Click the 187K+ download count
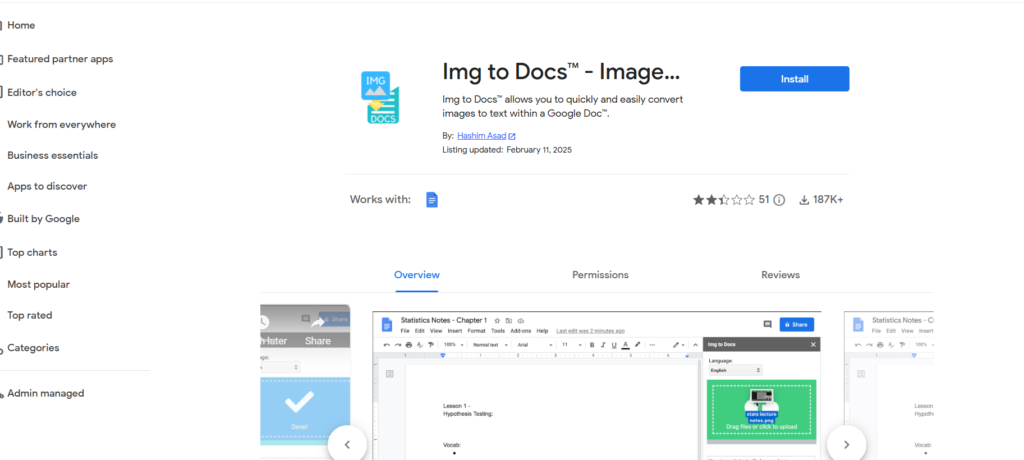The width and height of the screenshot is (1024, 460). pyautogui.click(x=828, y=200)
